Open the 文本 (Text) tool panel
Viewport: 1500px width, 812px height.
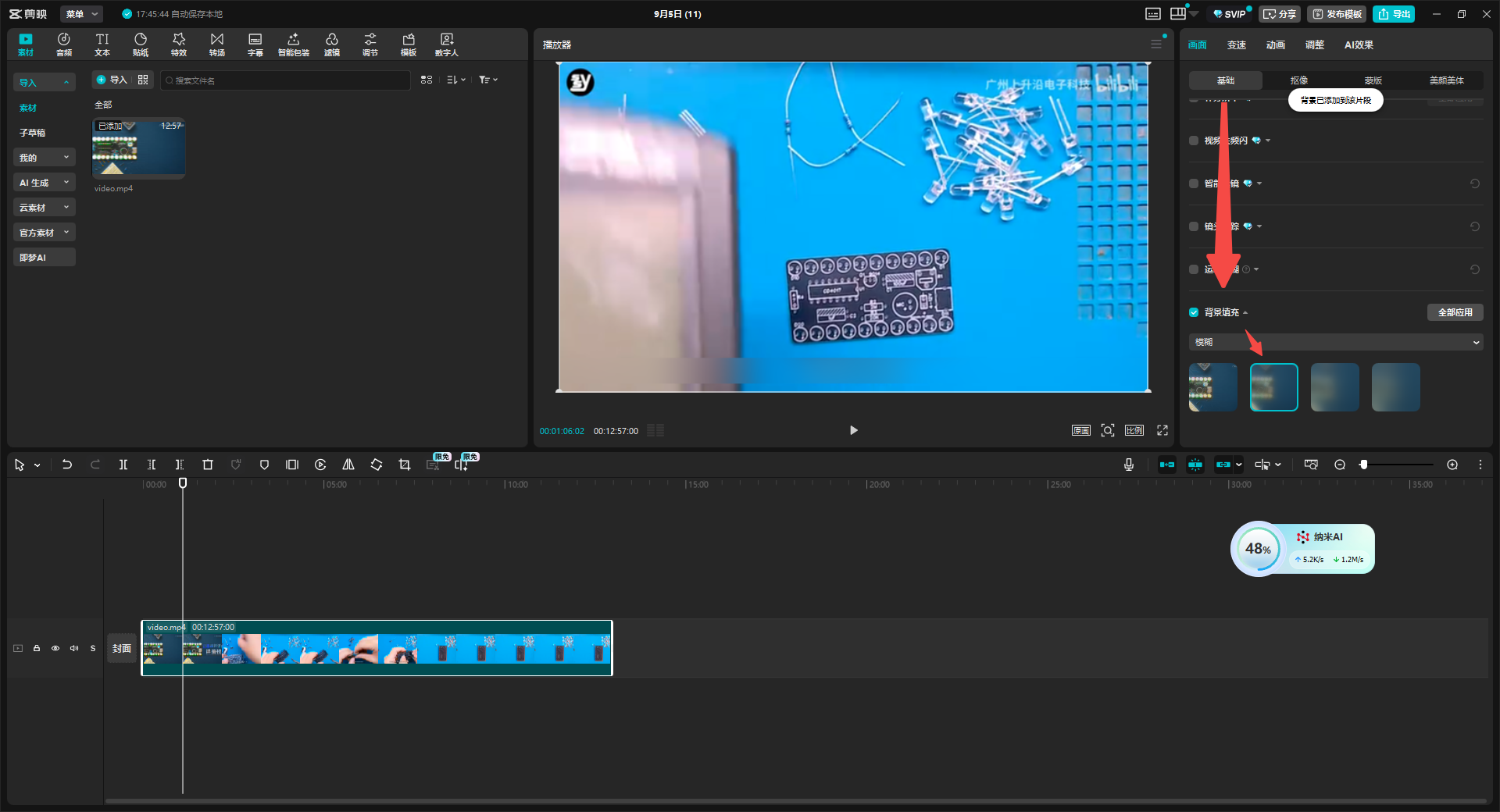coord(102,45)
